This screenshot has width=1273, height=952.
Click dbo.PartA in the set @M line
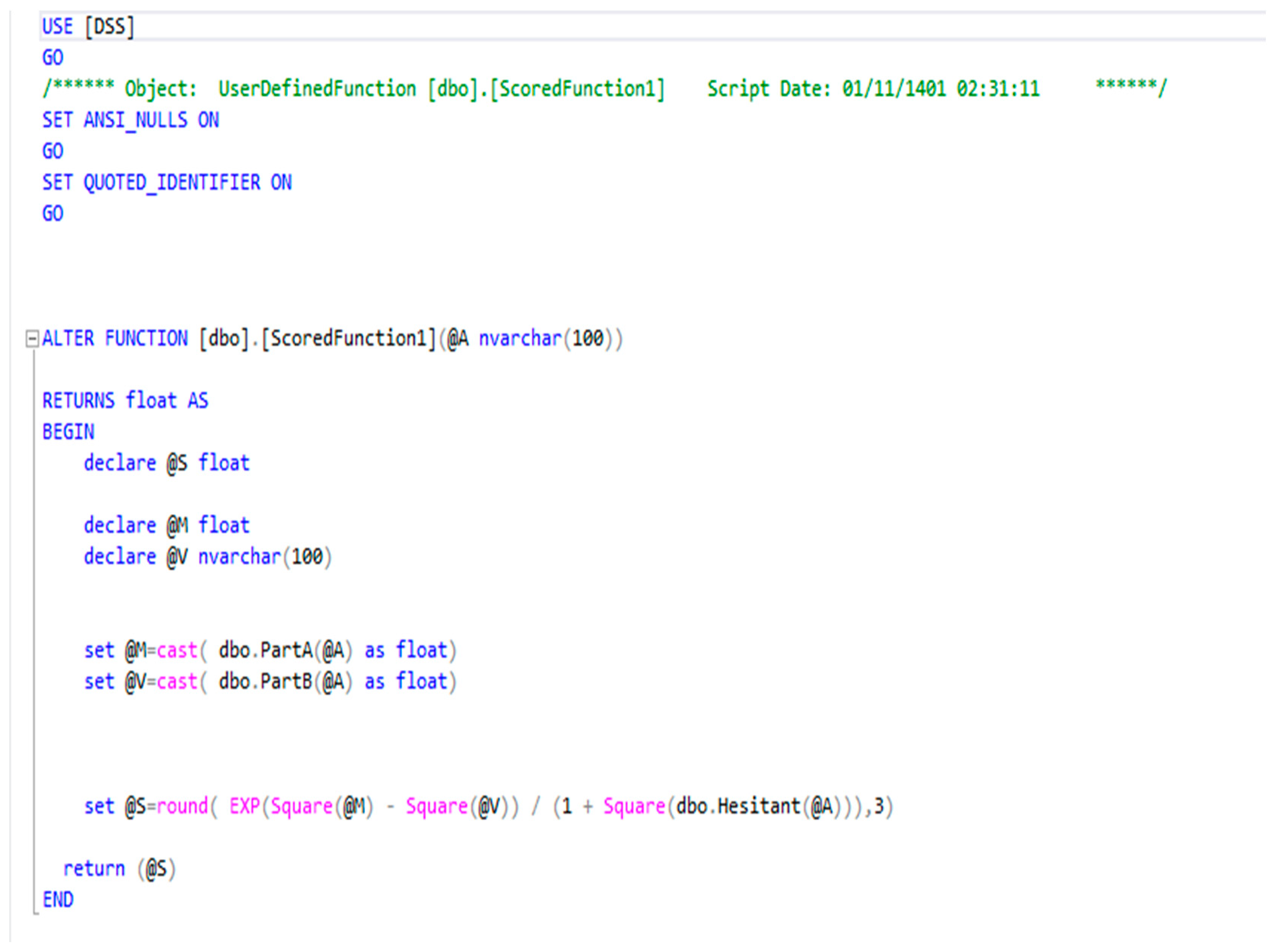265,650
